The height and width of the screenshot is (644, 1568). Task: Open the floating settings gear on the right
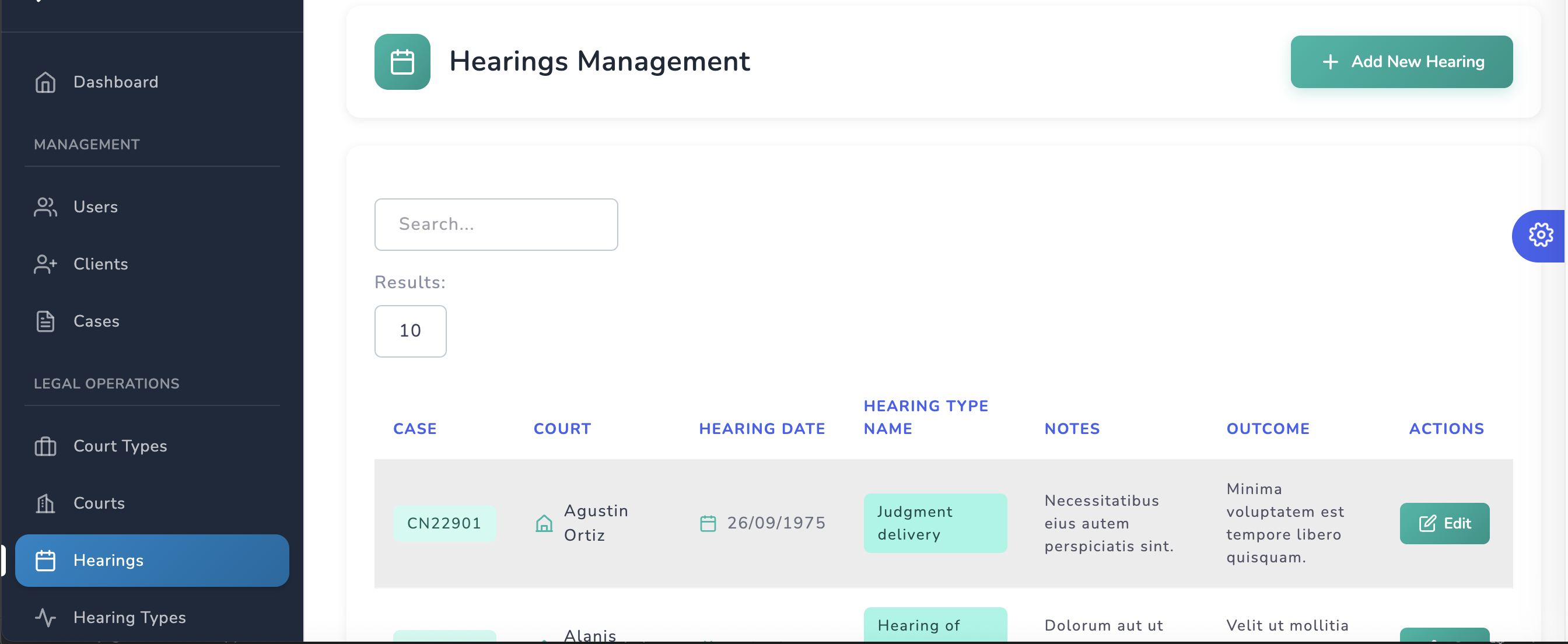click(1541, 235)
